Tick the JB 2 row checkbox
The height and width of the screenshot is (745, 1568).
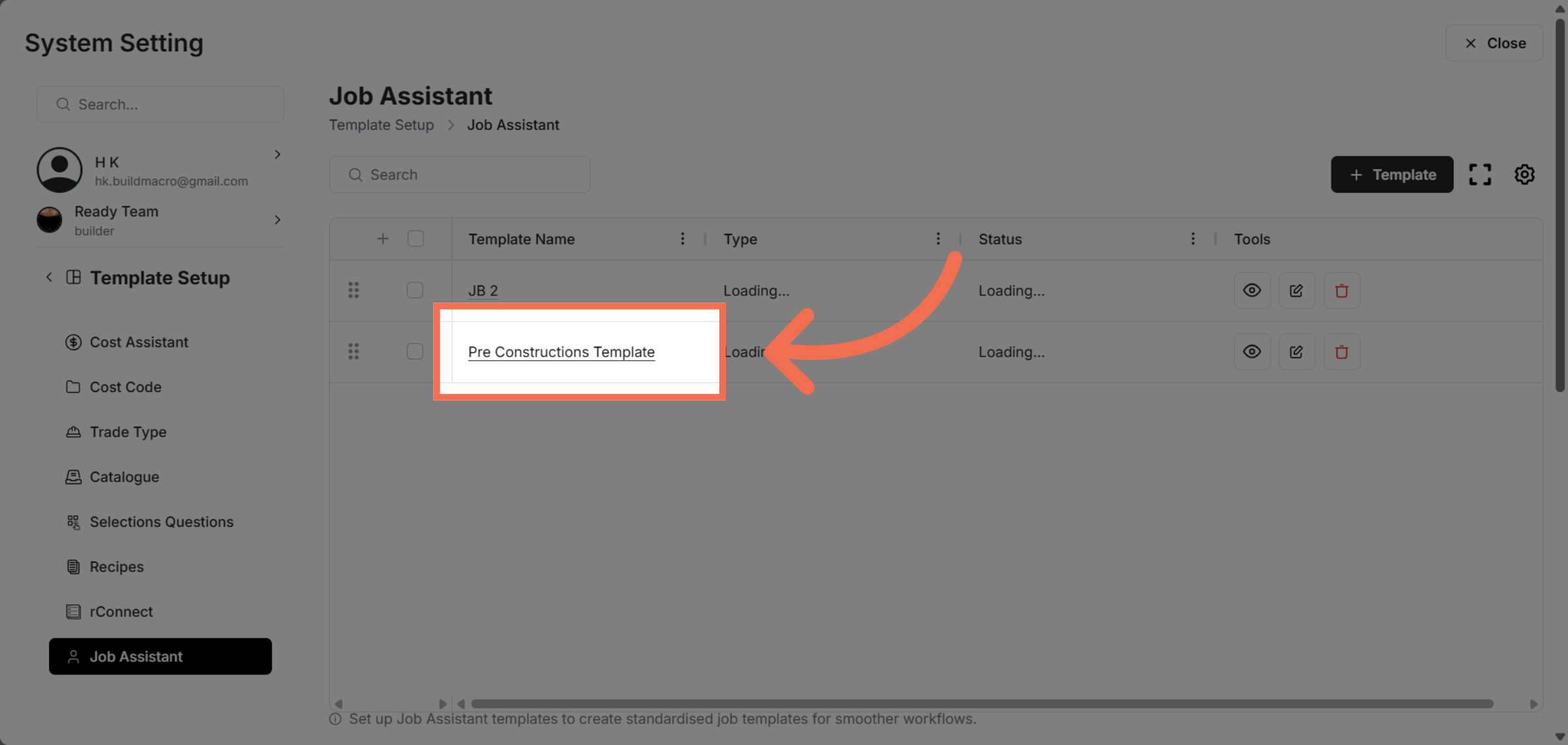coord(415,290)
